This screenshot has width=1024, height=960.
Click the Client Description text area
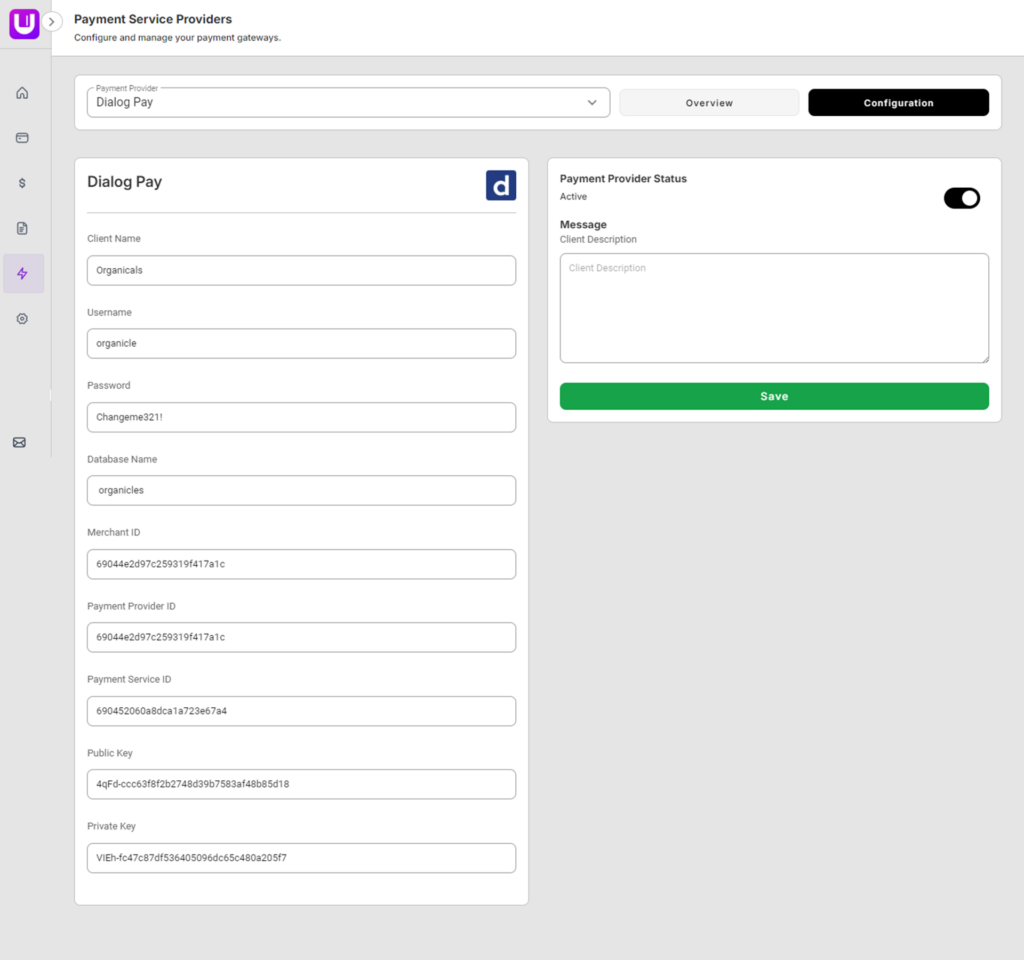pos(774,308)
